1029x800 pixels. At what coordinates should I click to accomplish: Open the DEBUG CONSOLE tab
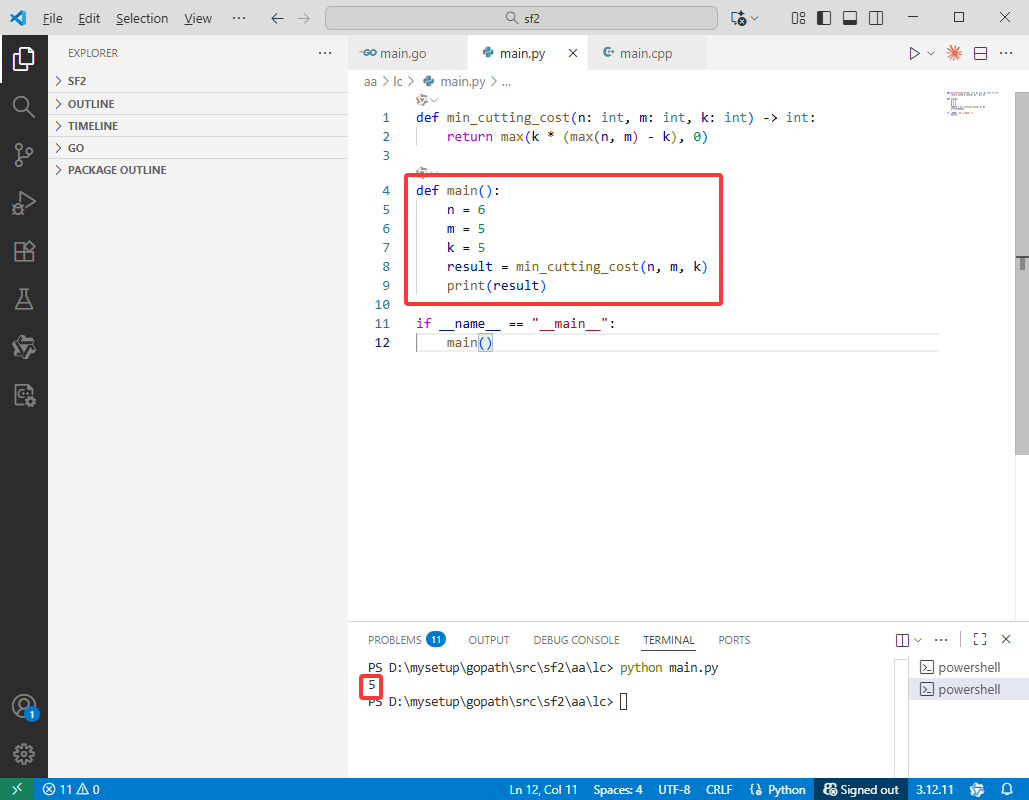click(576, 640)
